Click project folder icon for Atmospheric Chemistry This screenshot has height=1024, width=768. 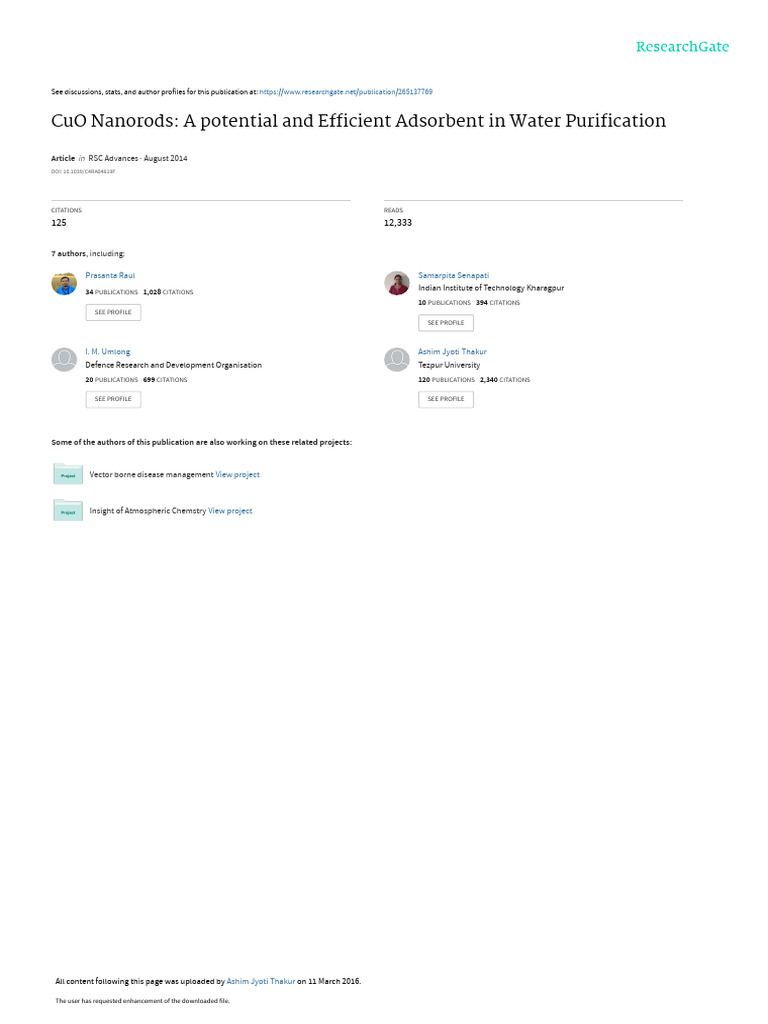point(68,510)
